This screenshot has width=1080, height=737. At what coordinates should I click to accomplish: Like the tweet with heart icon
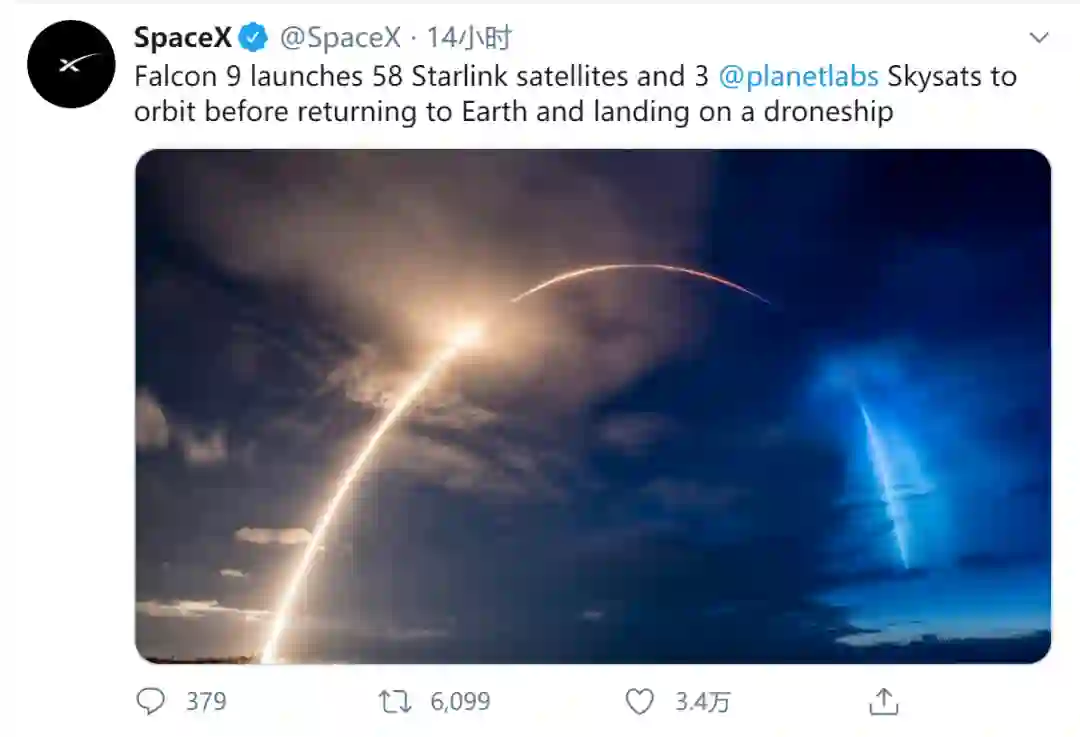pos(639,702)
